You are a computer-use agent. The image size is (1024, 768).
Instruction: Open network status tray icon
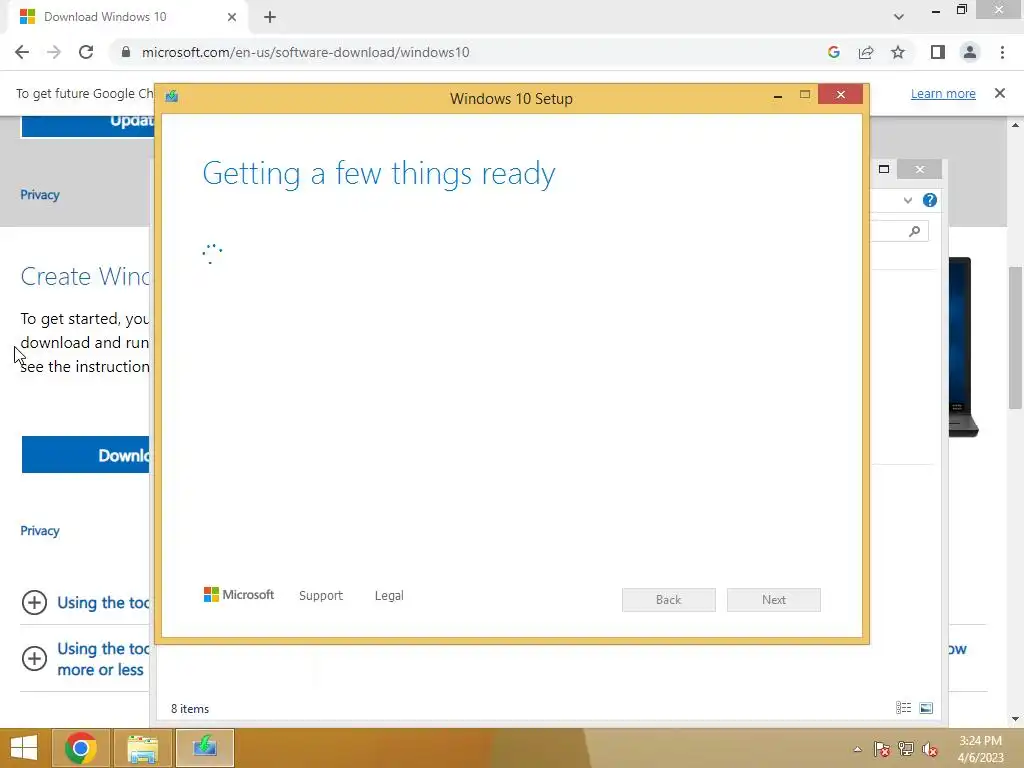click(x=906, y=749)
